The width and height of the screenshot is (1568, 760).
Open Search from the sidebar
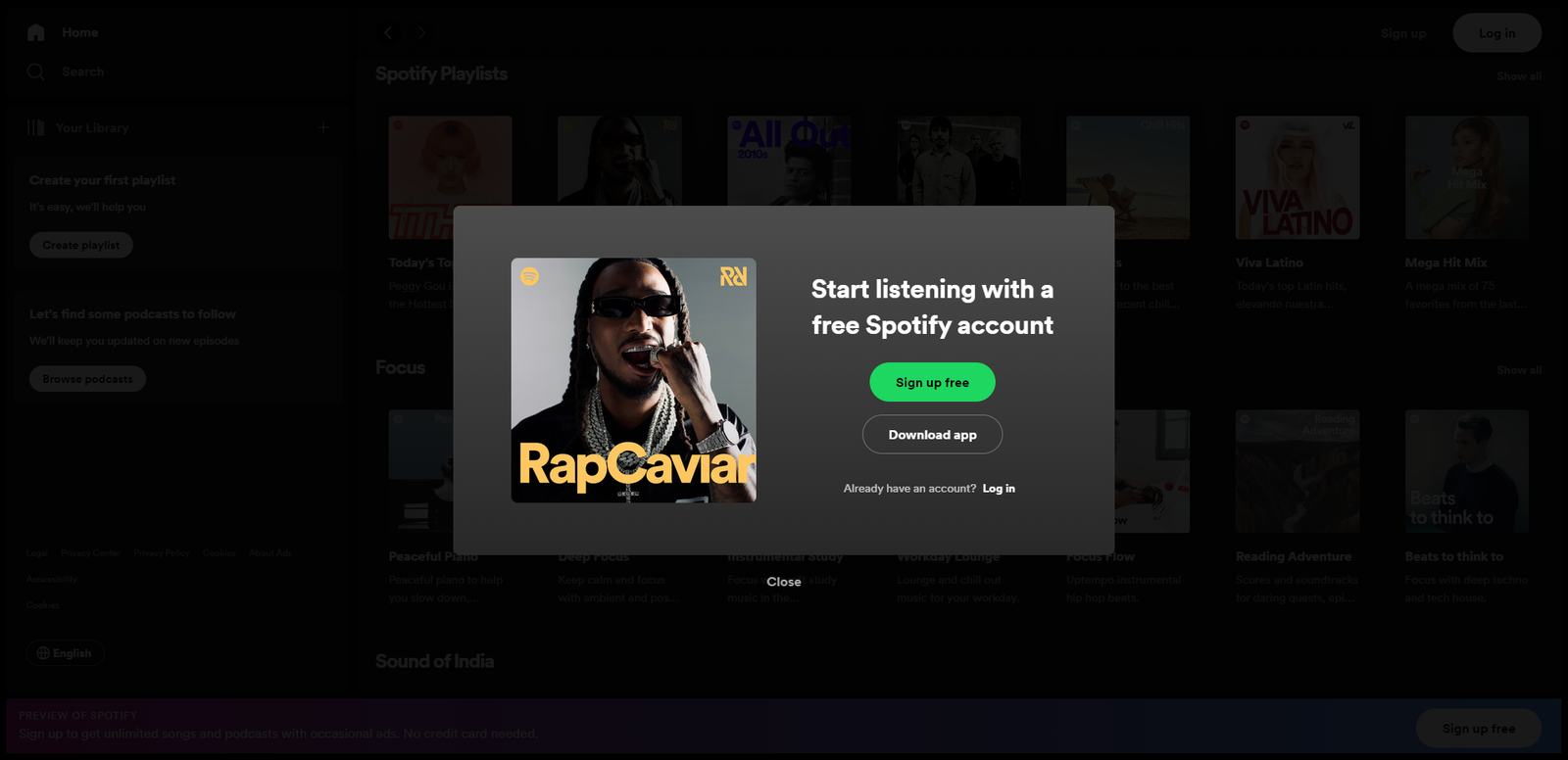65,71
